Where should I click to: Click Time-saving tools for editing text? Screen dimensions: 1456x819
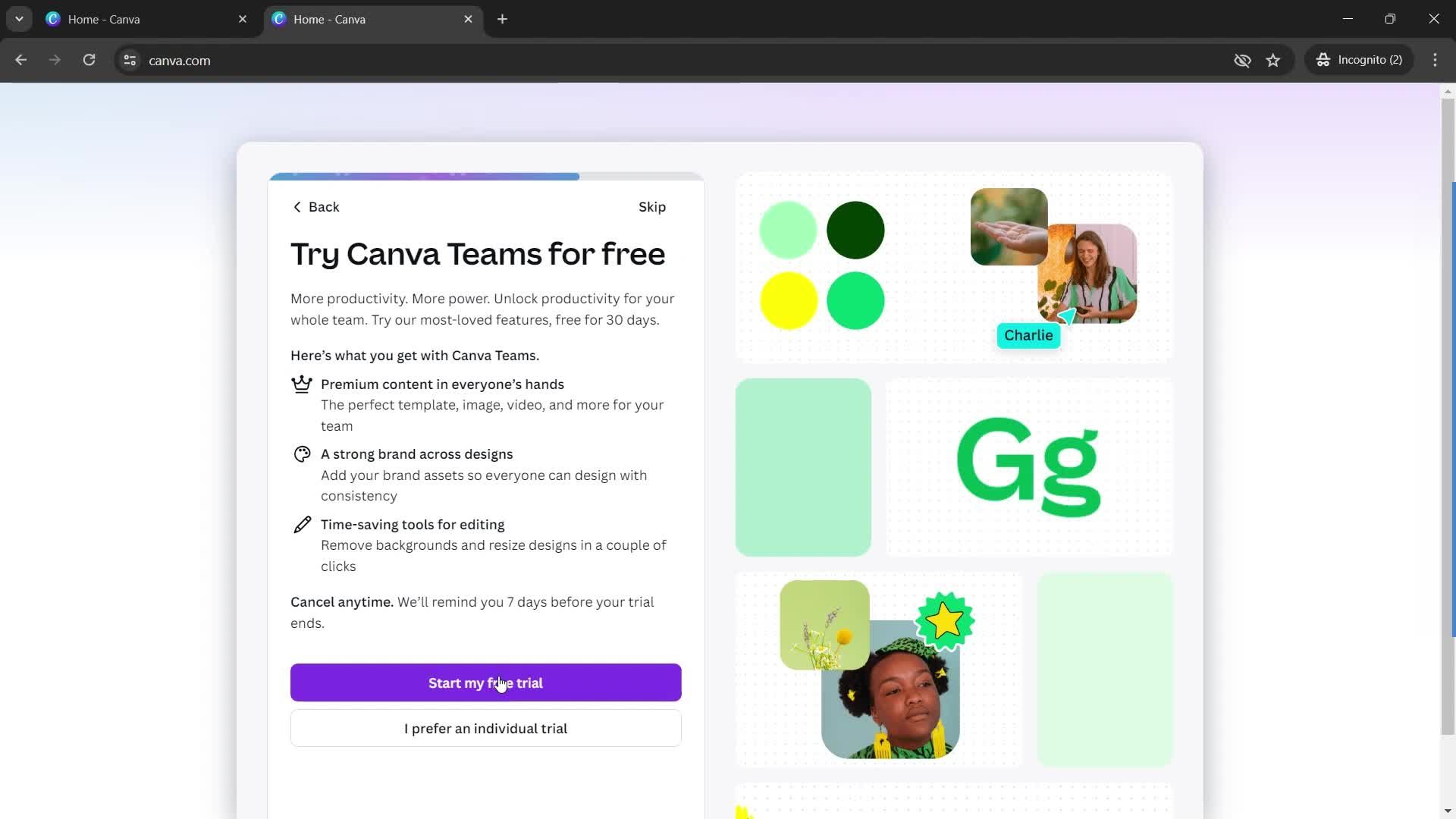point(413,525)
